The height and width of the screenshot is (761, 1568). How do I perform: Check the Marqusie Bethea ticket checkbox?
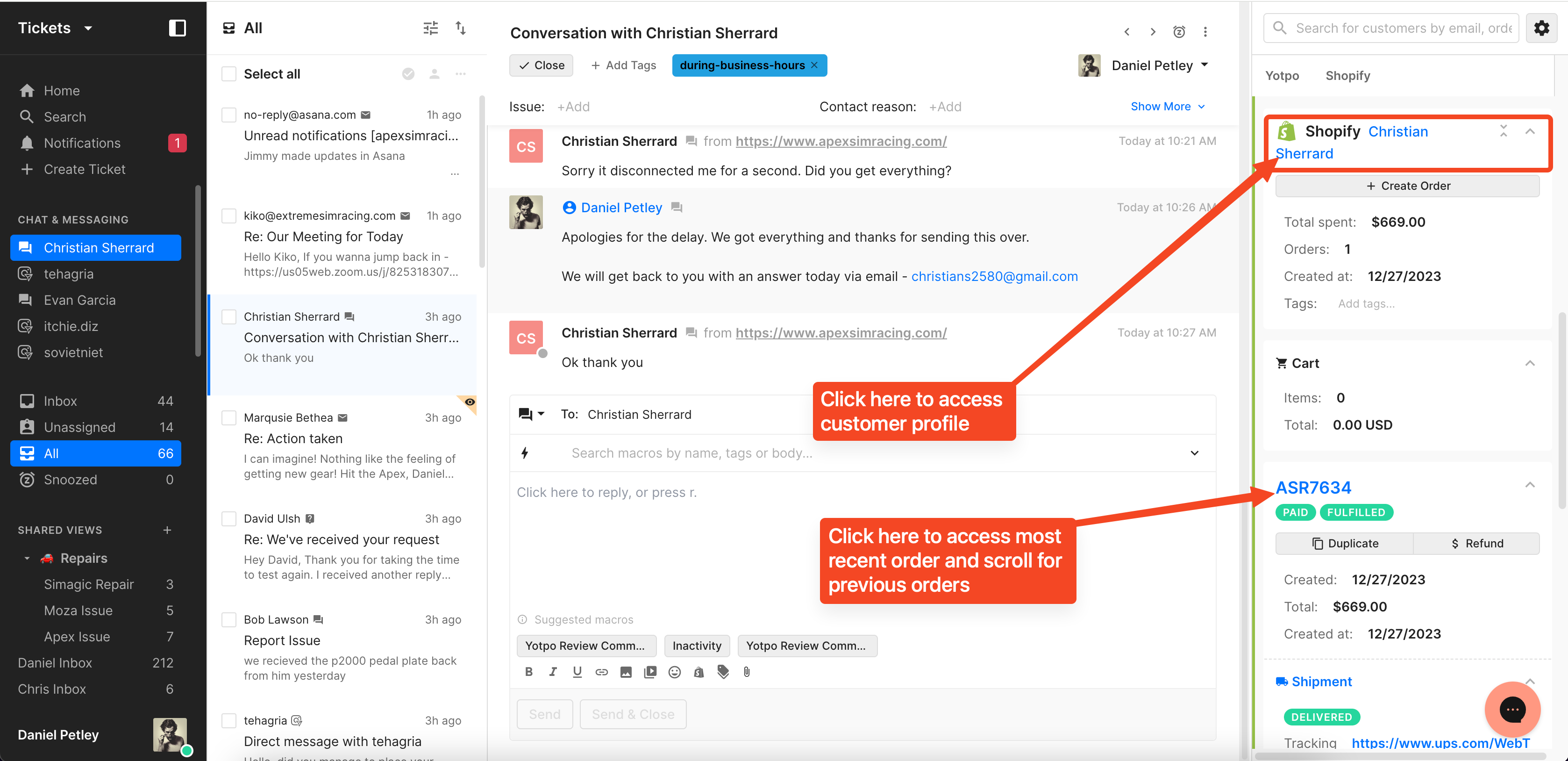[x=229, y=417]
